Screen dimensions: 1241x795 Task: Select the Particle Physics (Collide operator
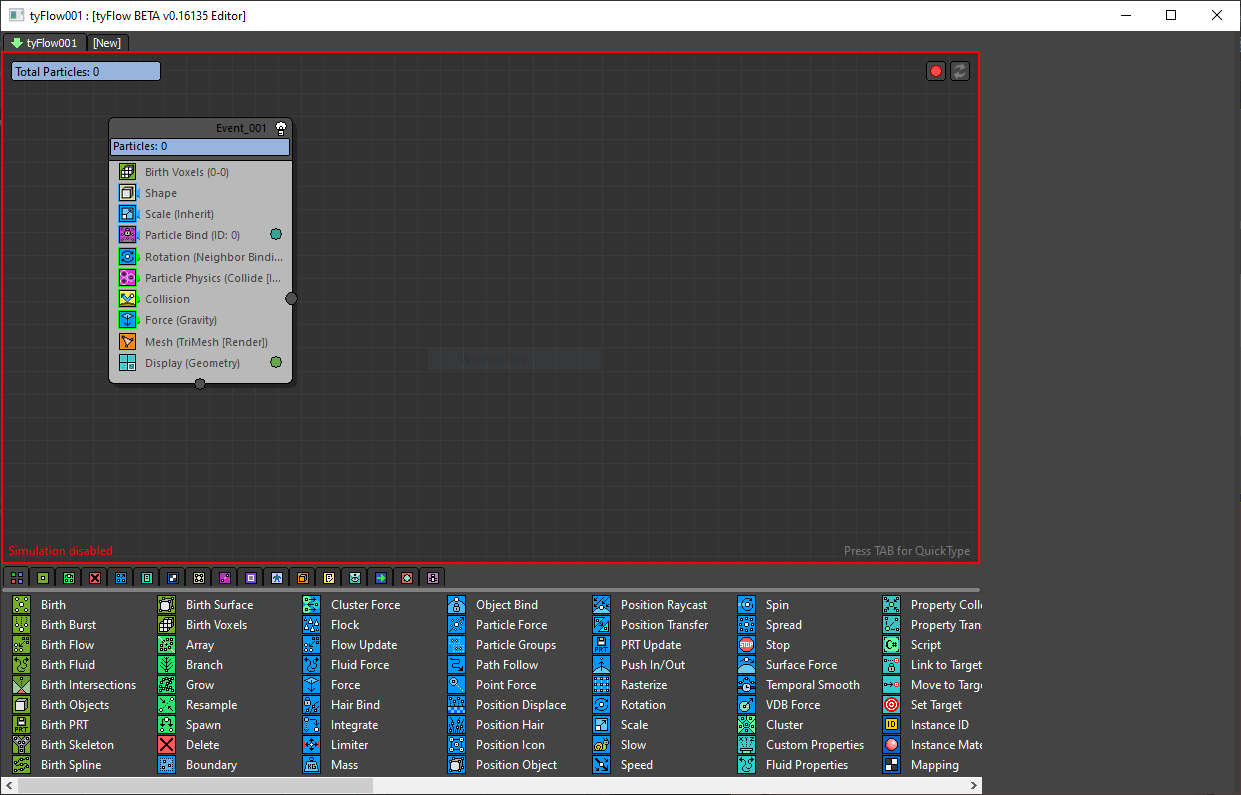pyautogui.click(x=213, y=278)
